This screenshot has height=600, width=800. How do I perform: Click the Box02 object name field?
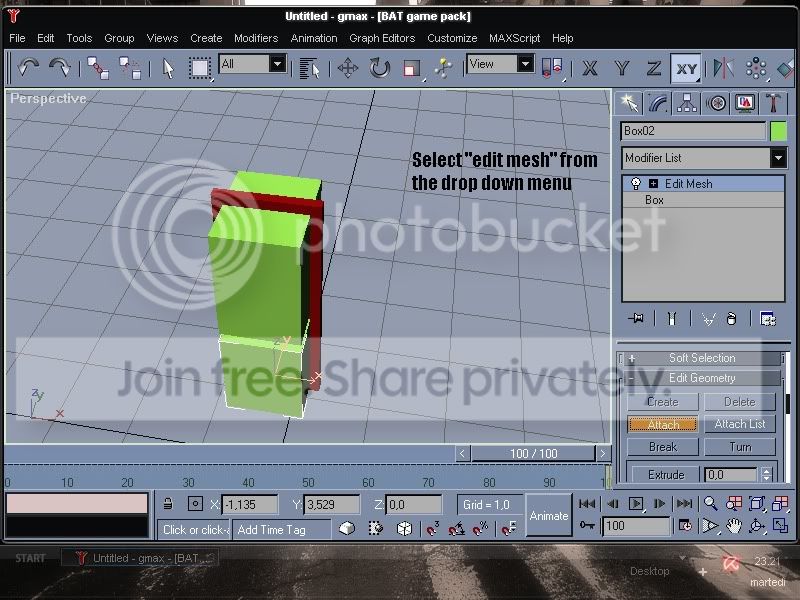[x=693, y=131]
